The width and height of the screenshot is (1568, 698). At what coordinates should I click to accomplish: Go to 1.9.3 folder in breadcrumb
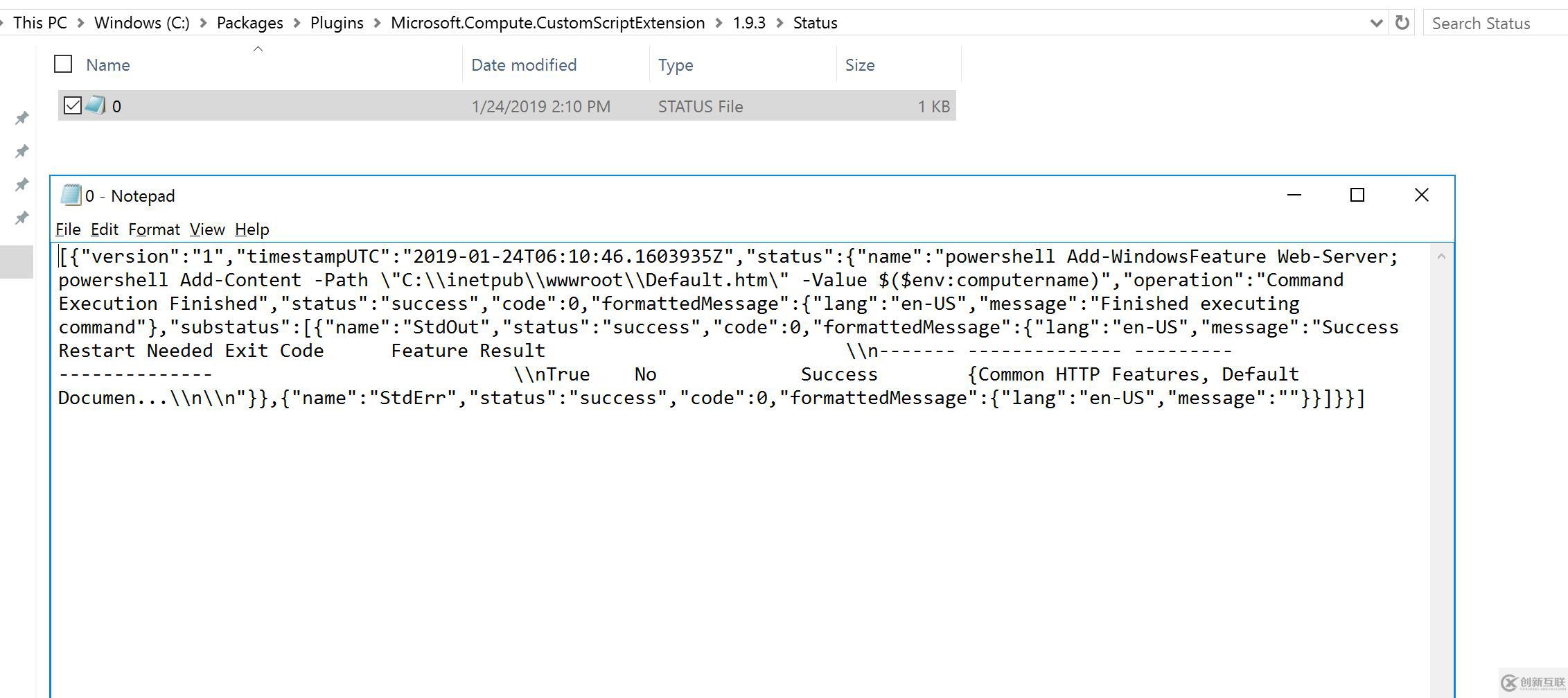coord(750,23)
